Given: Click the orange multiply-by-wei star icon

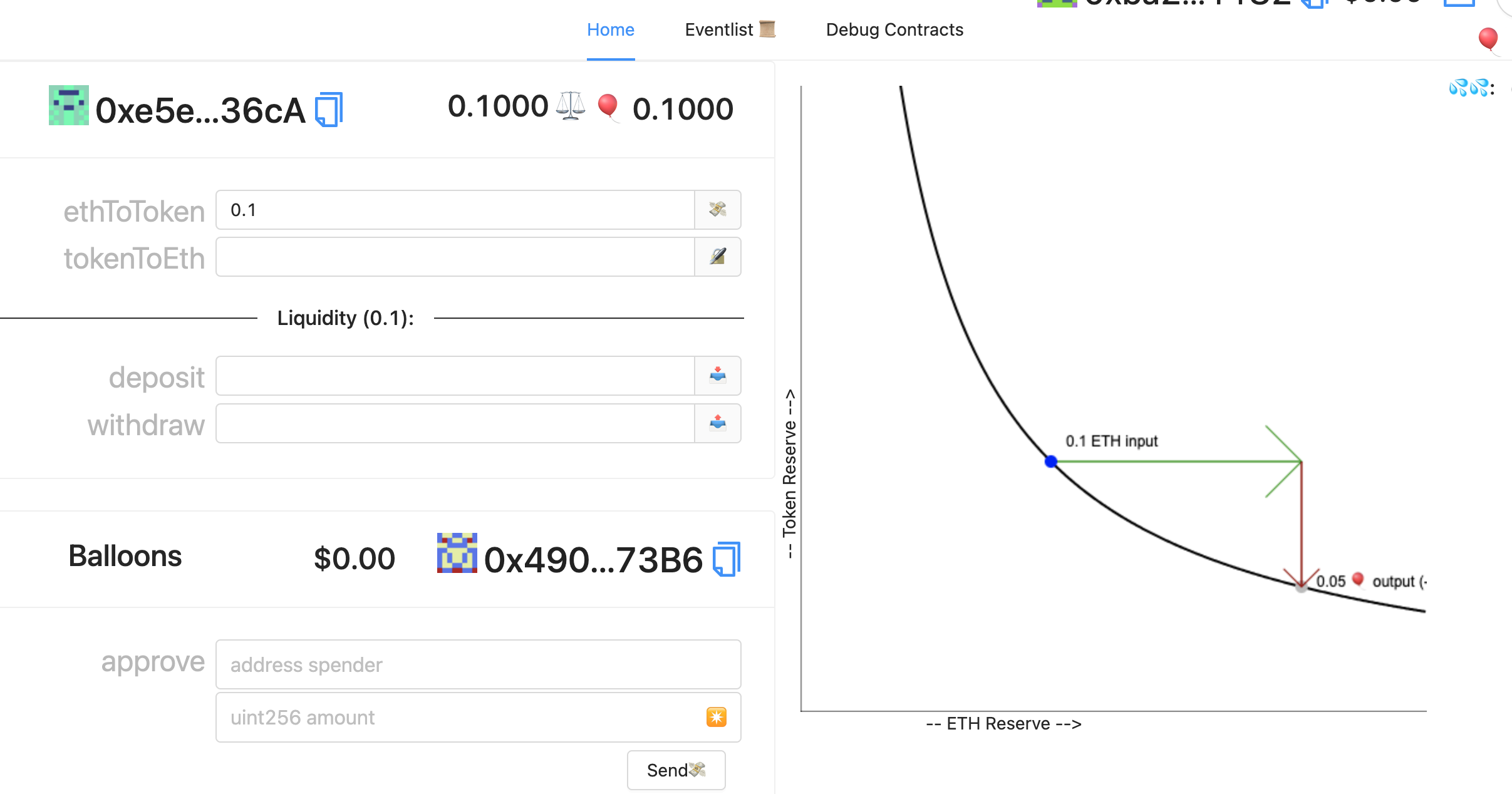Looking at the screenshot, I should pos(716,717).
